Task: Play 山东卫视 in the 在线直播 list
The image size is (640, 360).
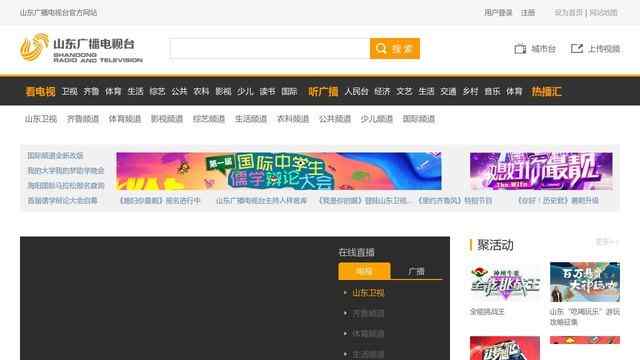Action: (x=368, y=293)
